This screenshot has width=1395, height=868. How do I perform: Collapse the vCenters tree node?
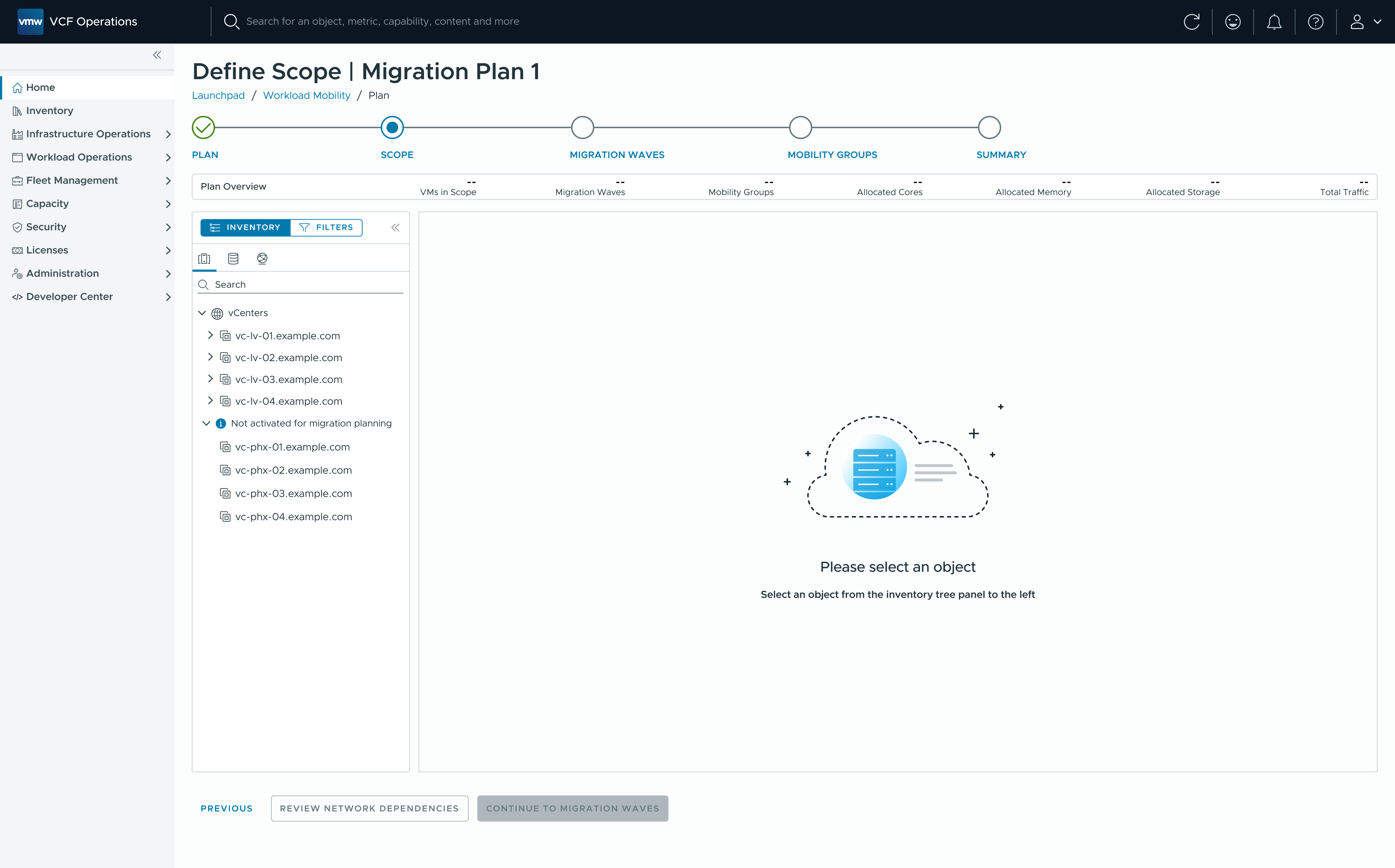point(202,313)
